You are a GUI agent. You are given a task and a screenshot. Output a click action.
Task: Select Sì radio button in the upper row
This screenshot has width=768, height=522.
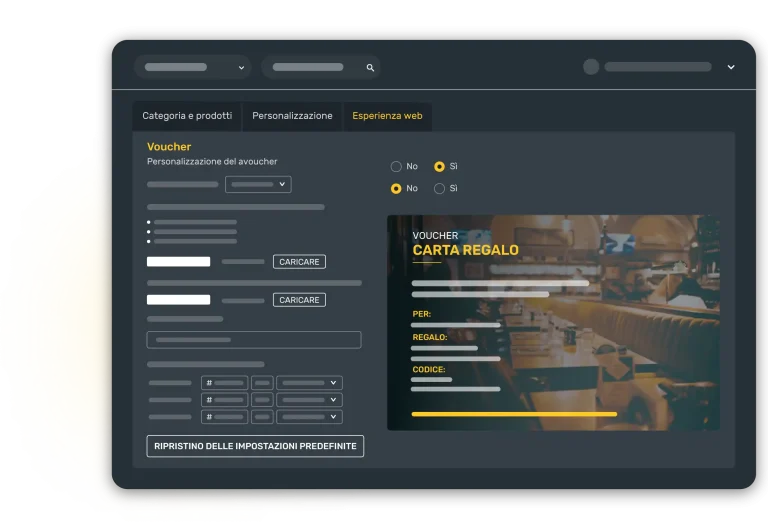[439, 166]
